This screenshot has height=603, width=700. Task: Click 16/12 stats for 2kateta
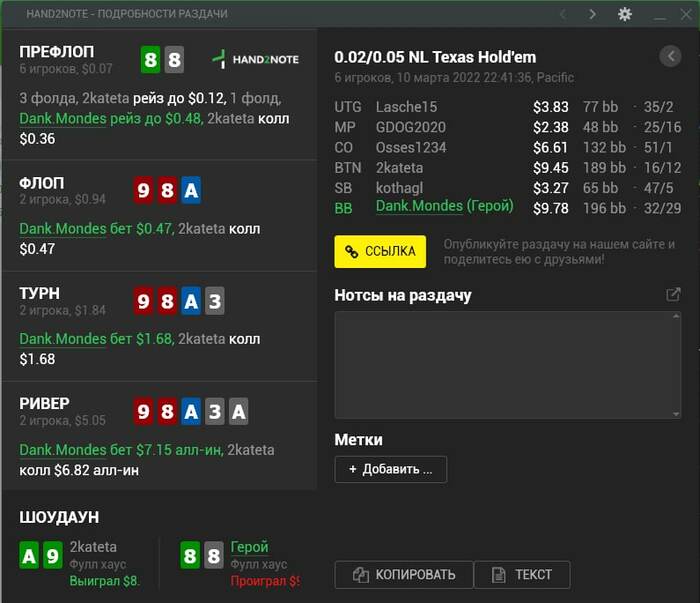point(662,168)
